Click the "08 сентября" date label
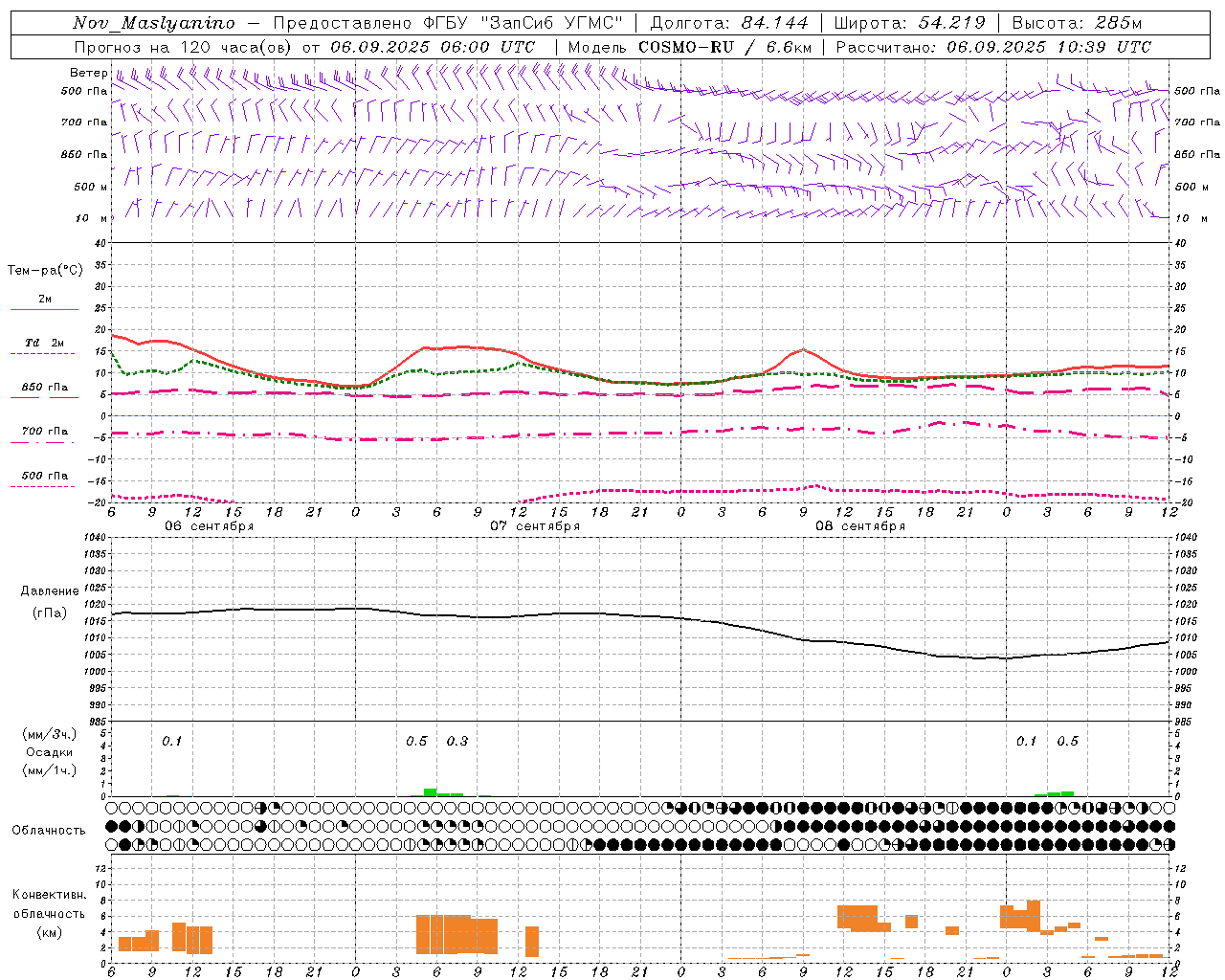 pyautogui.click(x=860, y=526)
